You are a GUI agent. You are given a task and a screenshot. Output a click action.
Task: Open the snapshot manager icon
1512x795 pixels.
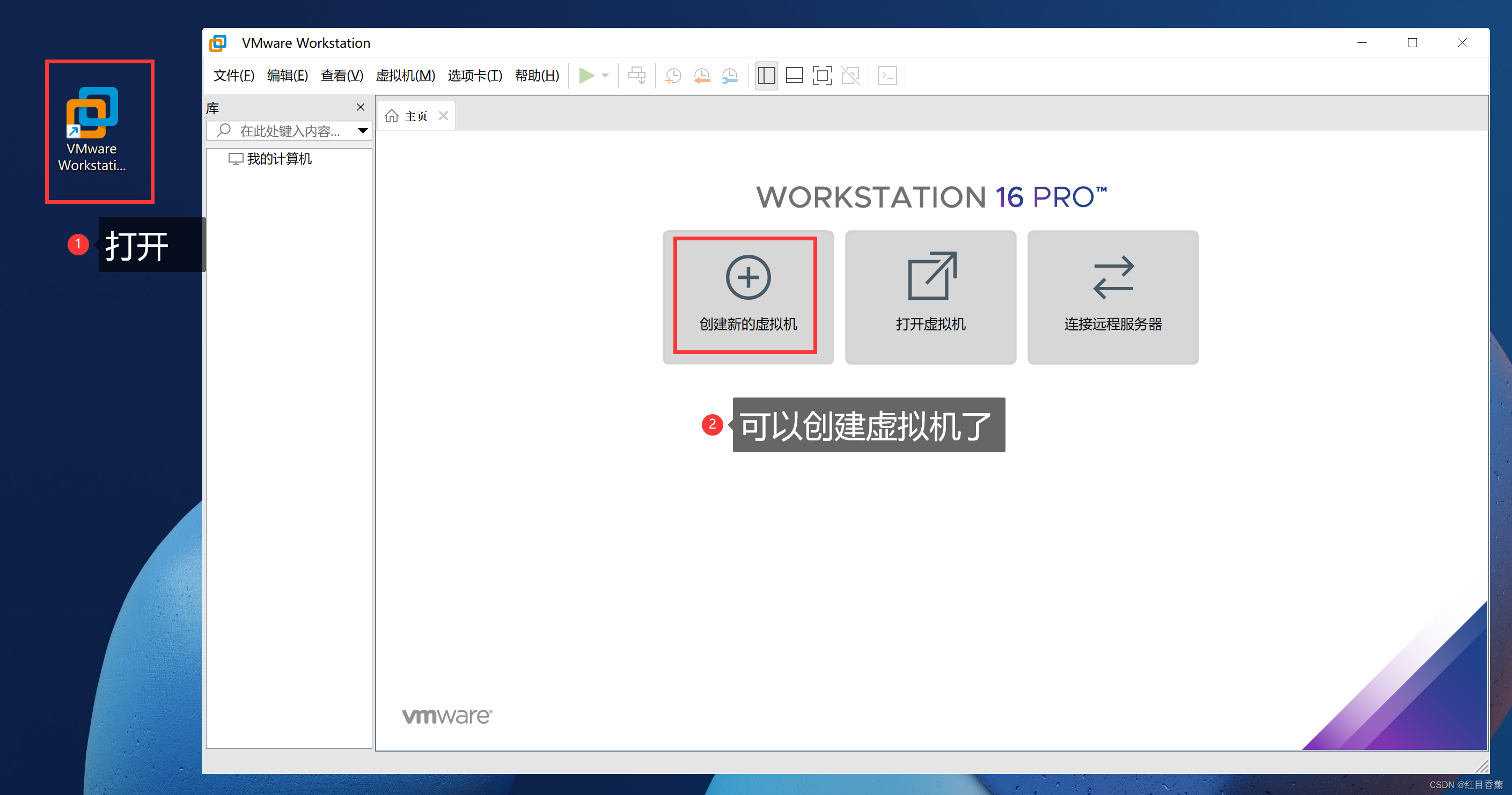(x=729, y=75)
